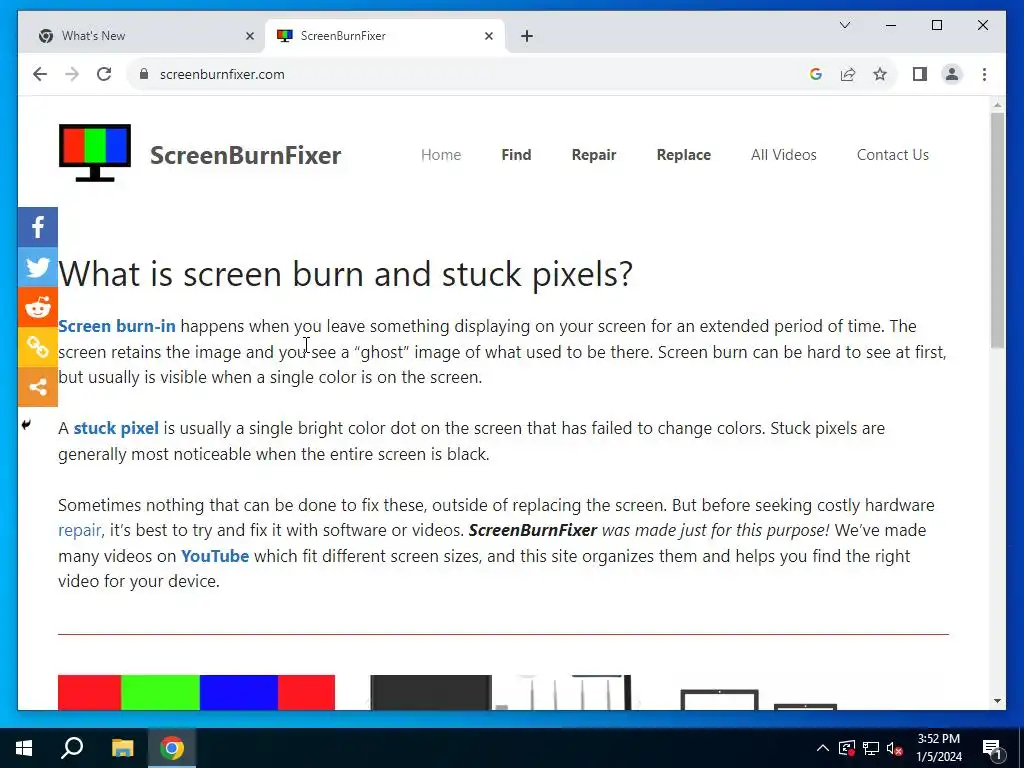Open a new tab with plus button

pos(527,36)
